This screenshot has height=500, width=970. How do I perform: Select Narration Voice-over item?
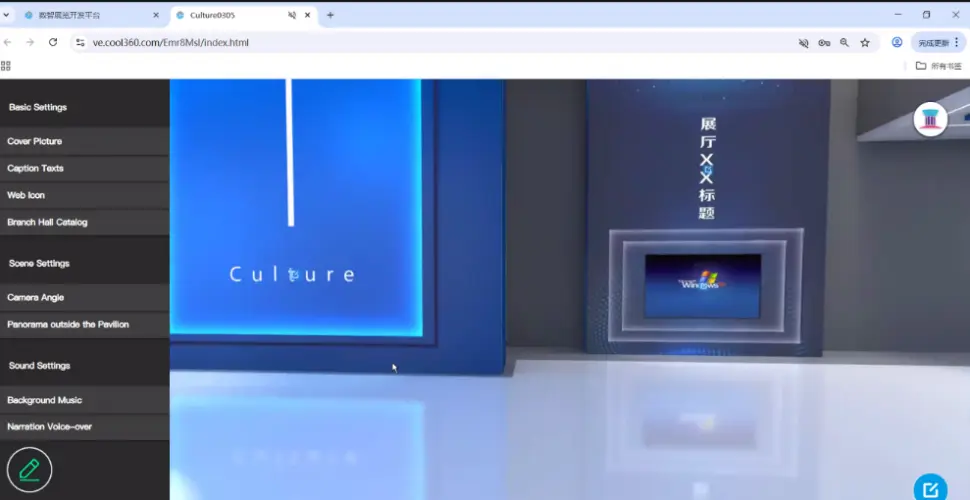[85, 427]
